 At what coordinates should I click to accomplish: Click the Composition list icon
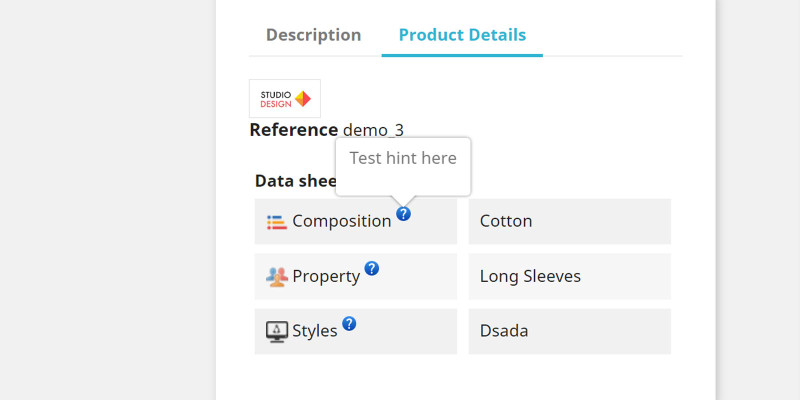[x=277, y=222]
